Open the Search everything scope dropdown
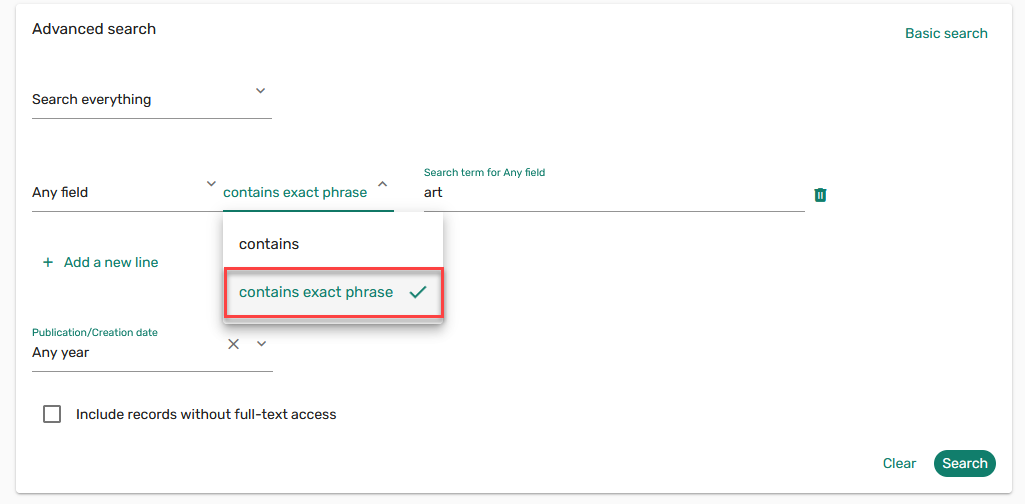Image resolution: width=1025 pixels, height=504 pixels. (x=140, y=100)
